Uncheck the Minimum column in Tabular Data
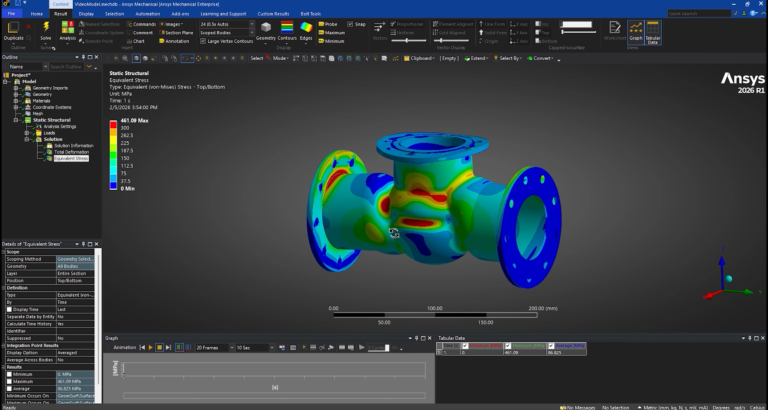Screen dimensions: 768x410 [465, 346]
